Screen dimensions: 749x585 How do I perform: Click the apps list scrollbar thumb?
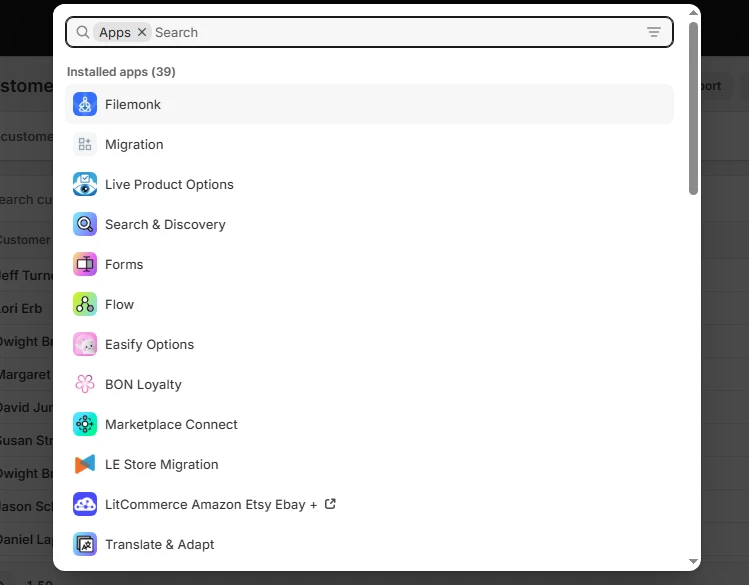click(694, 108)
